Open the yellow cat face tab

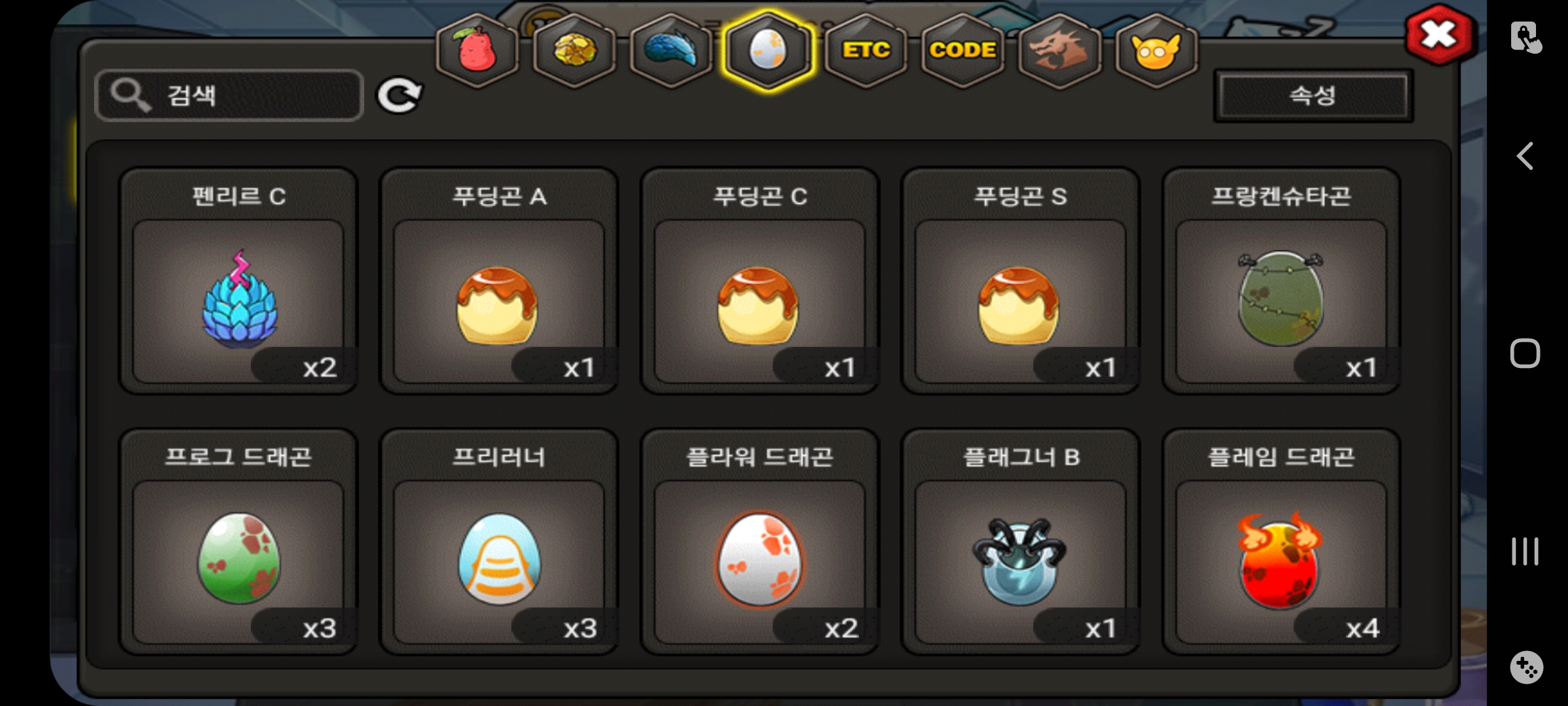[x=1156, y=50]
